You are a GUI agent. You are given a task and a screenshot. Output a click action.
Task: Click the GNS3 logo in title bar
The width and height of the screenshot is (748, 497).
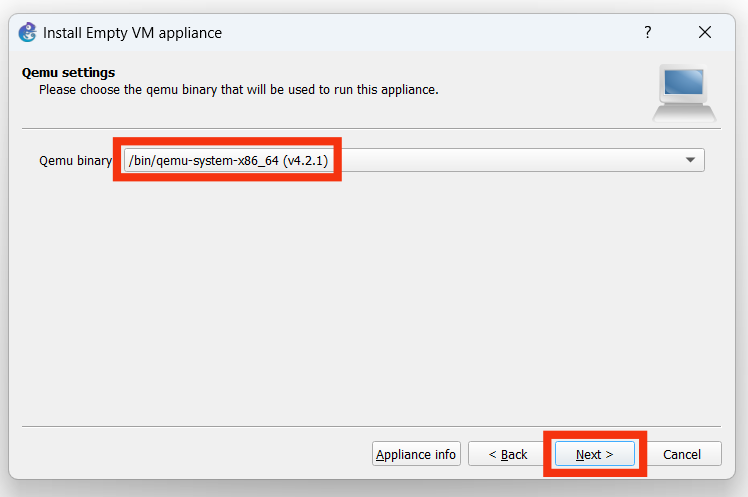(27, 32)
